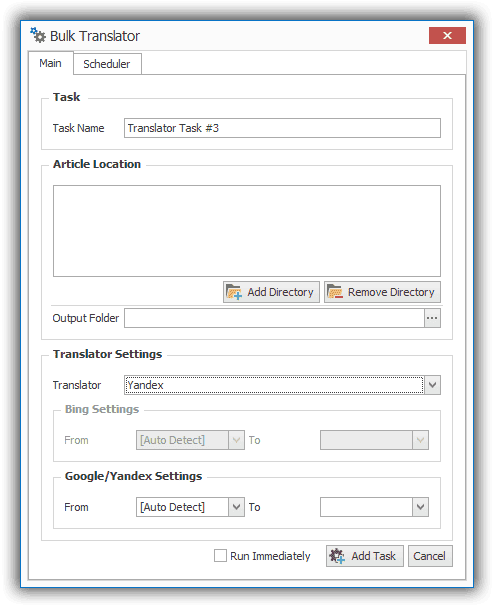494x608 pixels.
Task: Focus the Task Name text field
Action: tap(282, 128)
